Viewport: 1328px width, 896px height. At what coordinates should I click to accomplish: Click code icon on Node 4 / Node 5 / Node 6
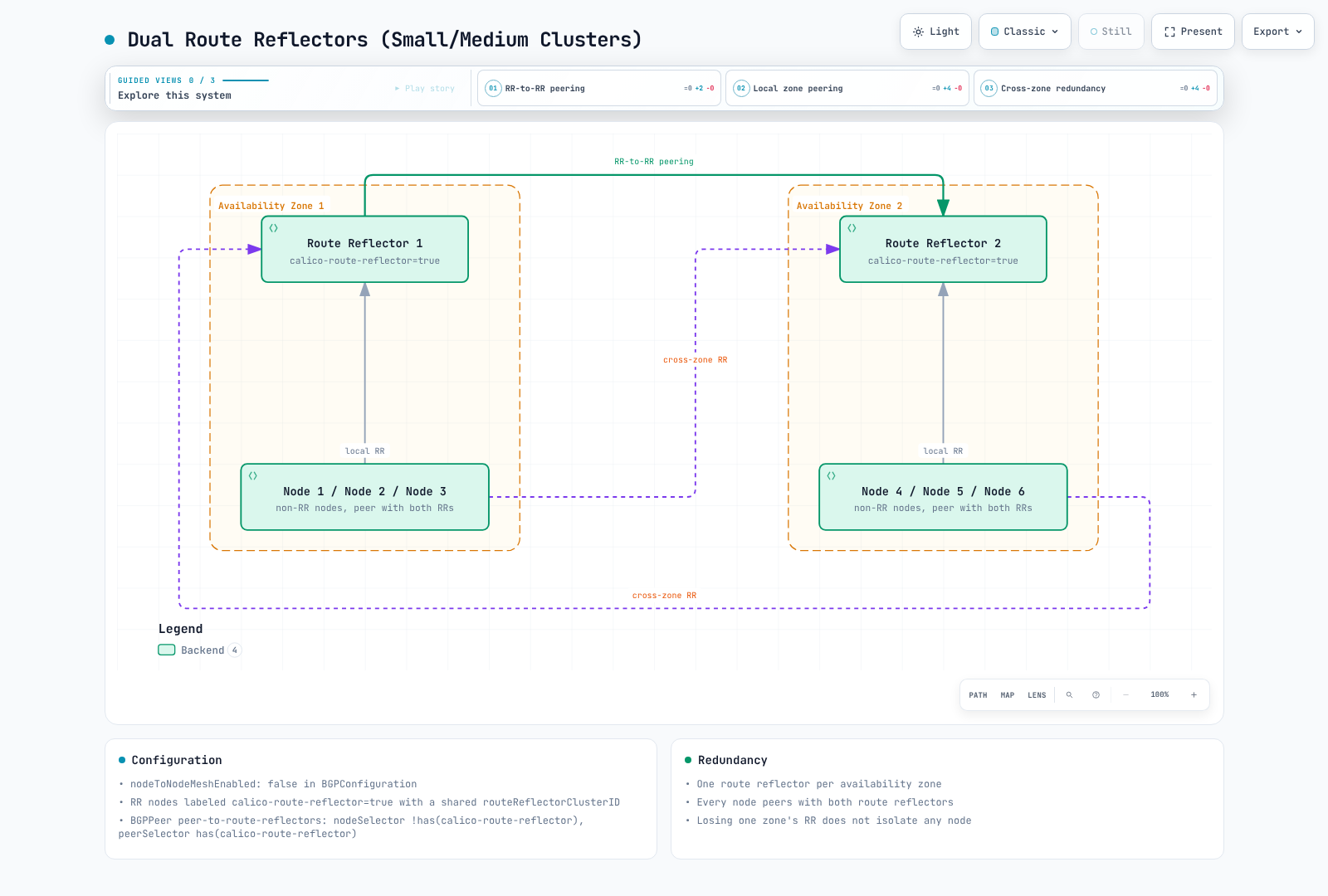[831, 476]
